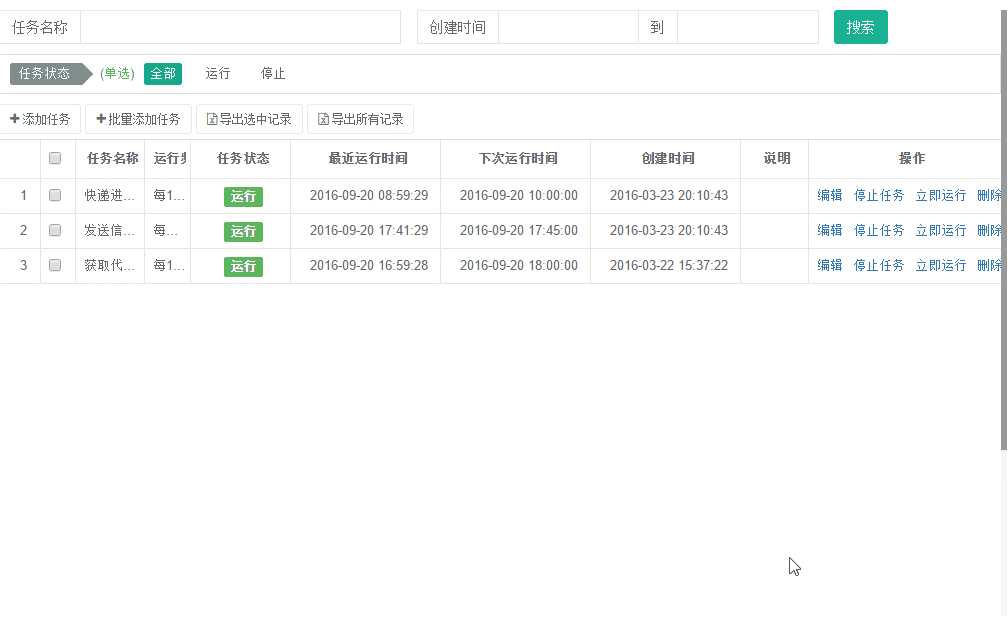Click last run time 2016-09-20 17:41:29

pos(369,230)
